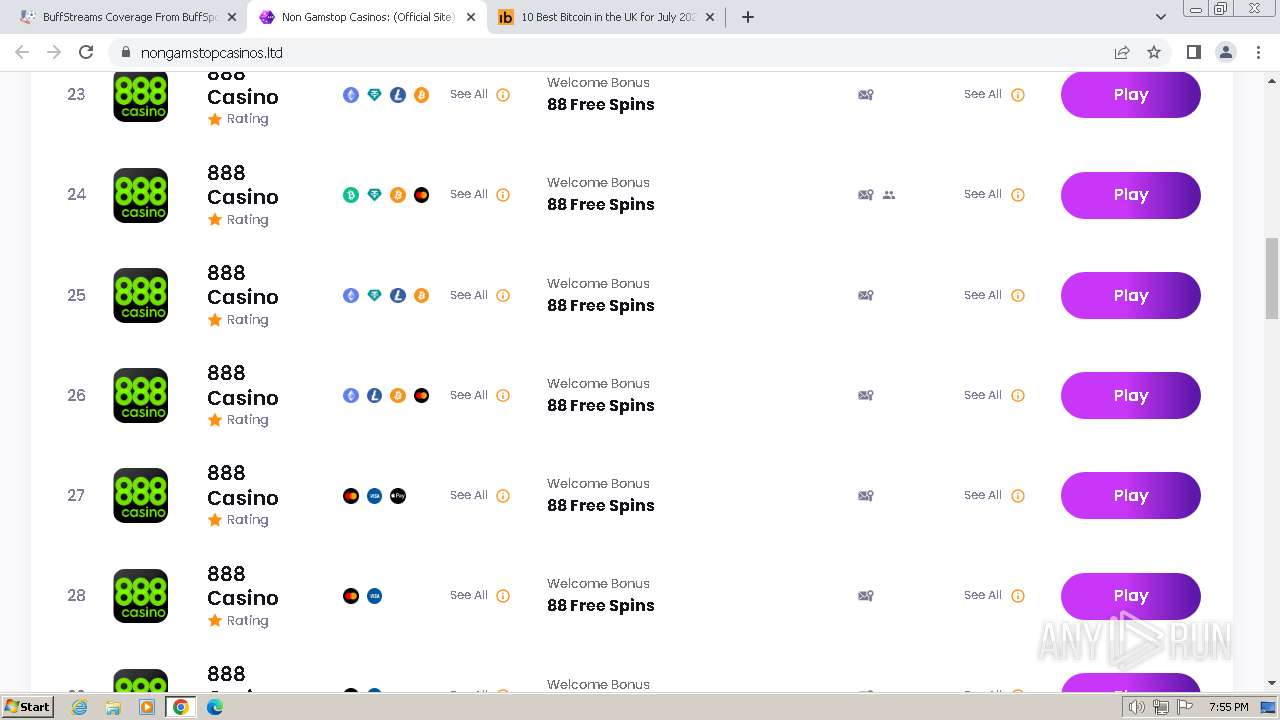
Task: Open Microsoft Edge from taskbar
Action: (x=215, y=707)
